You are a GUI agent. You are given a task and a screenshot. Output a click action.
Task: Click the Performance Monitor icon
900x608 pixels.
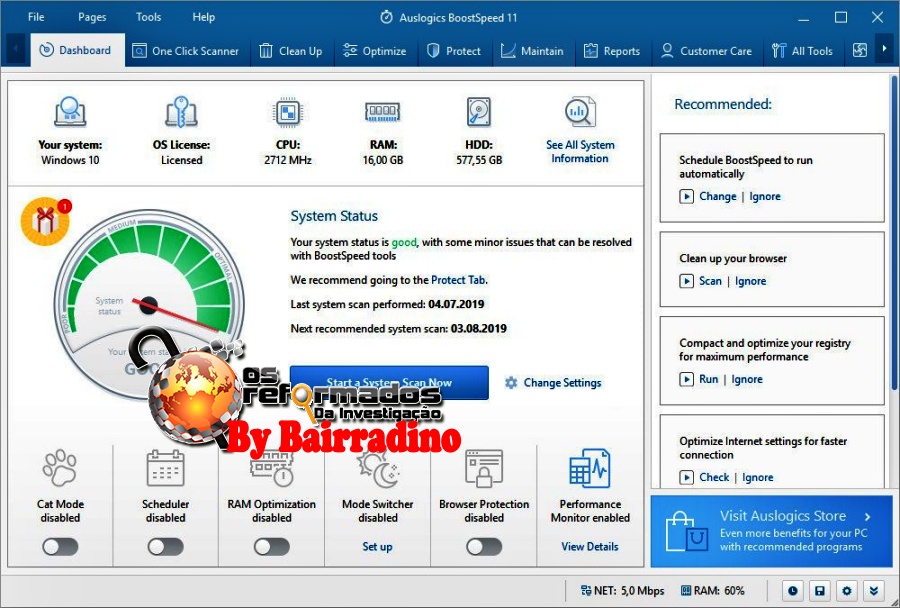click(x=590, y=468)
